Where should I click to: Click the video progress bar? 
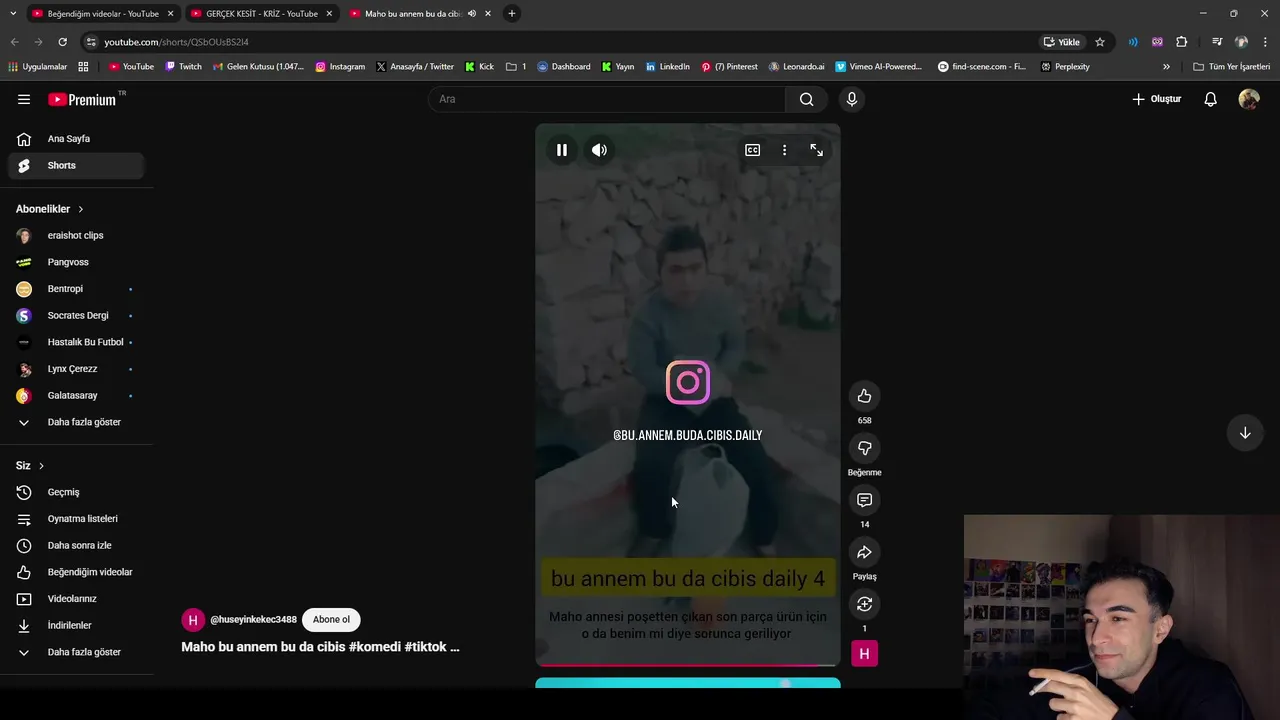point(687,665)
